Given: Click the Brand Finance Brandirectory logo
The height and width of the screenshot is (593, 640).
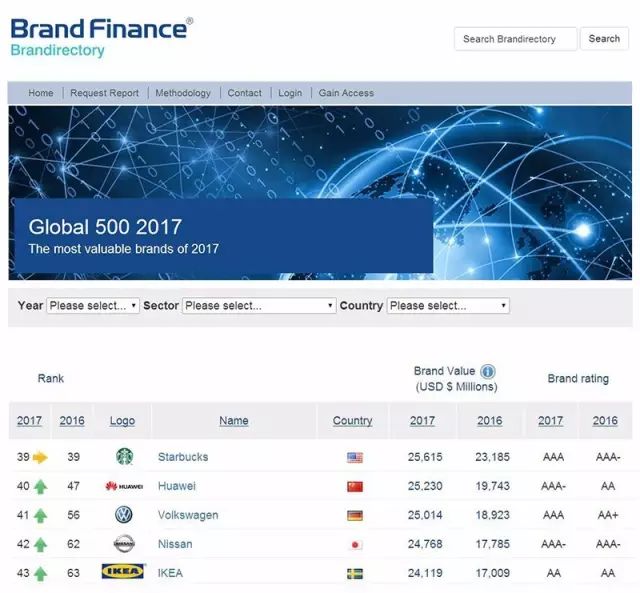Looking at the screenshot, I should tap(101, 38).
